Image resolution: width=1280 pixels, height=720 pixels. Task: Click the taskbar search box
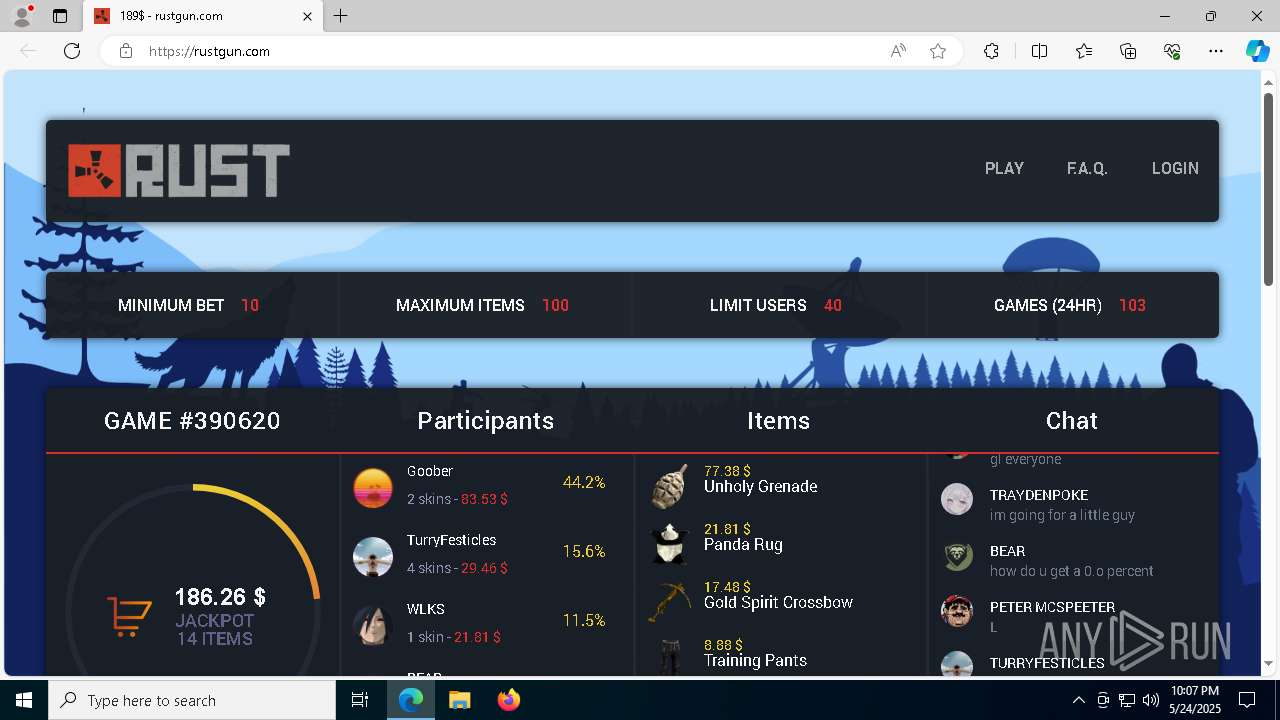(192, 700)
